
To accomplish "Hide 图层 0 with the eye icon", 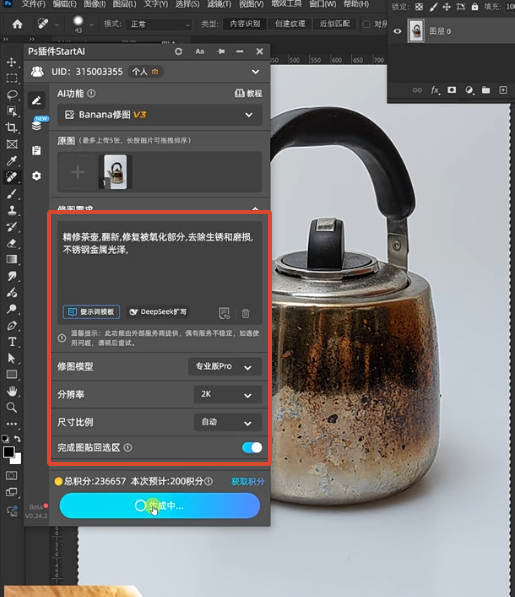I will pos(397,31).
